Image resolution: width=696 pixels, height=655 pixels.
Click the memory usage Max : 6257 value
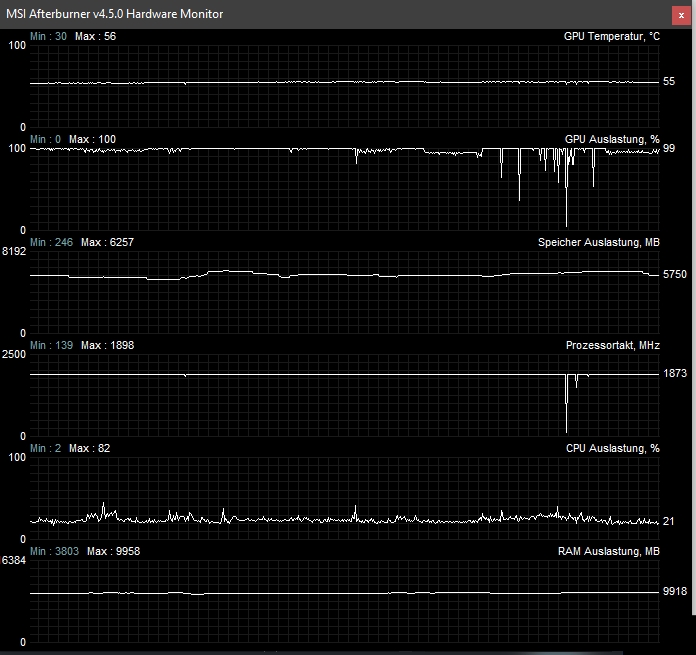click(107, 242)
